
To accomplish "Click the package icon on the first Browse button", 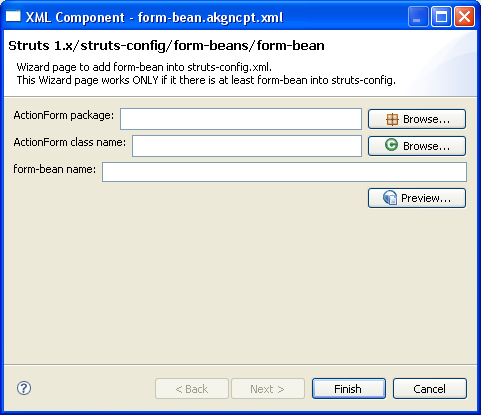I will click(392, 119).
